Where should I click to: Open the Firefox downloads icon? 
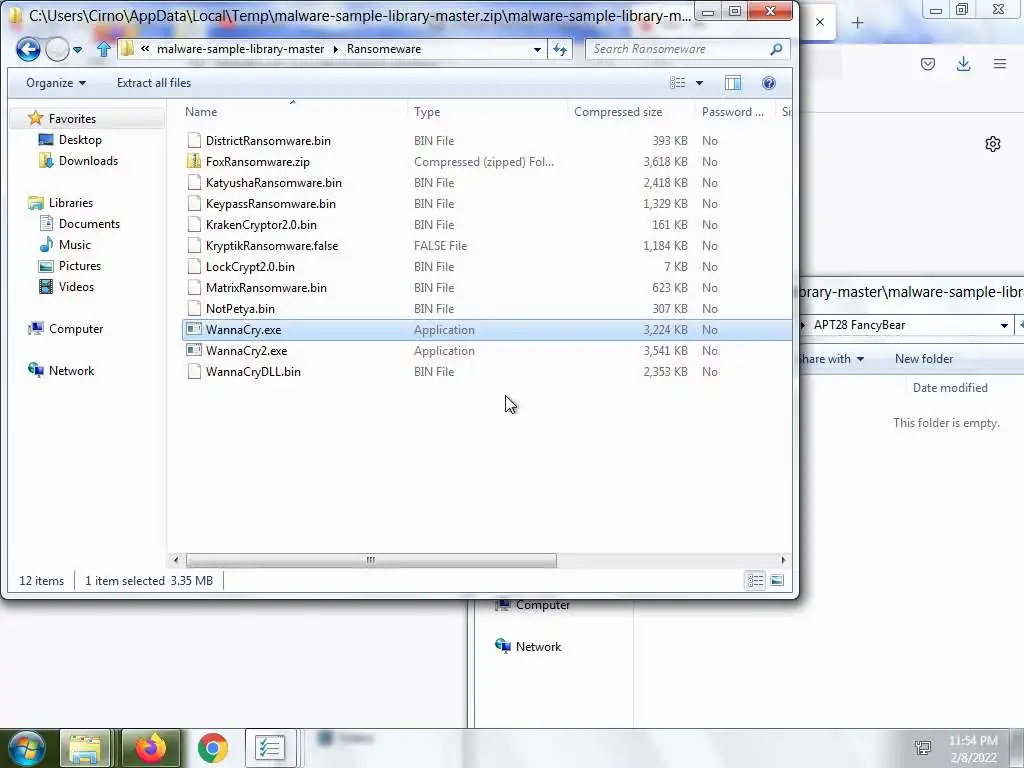point(963,64)
